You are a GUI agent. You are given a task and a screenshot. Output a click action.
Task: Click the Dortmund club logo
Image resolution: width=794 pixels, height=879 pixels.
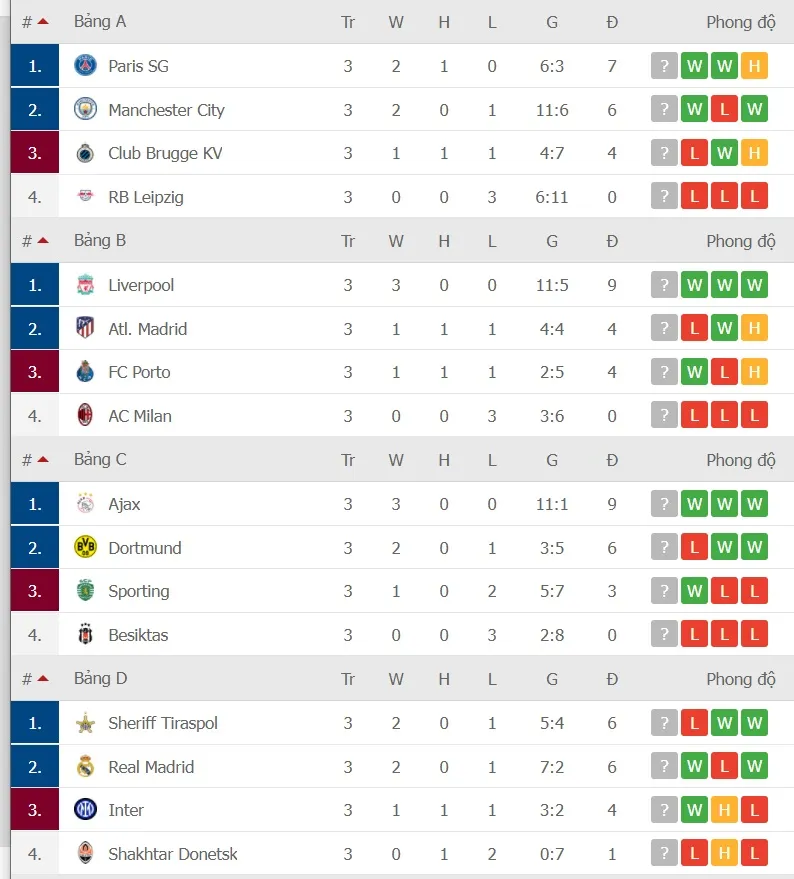coord(85,547)
